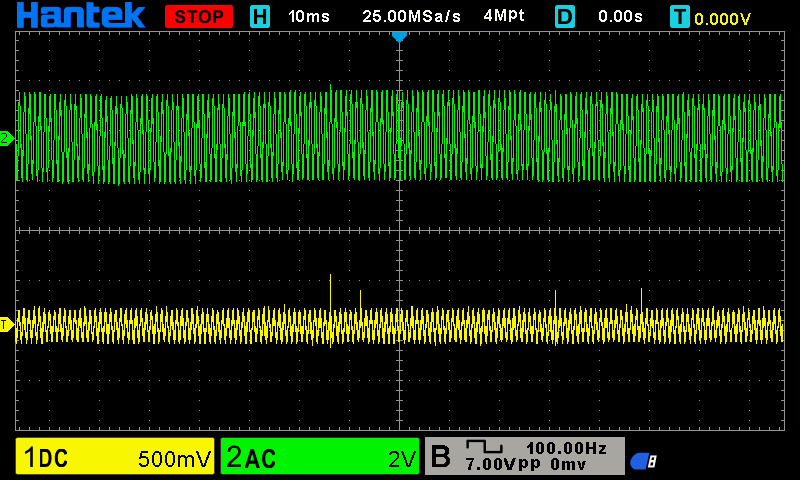This screenshot has width=800, height=480.
Task: Click the 500mV scale in channel 1 panel
Action: [174, 459]
